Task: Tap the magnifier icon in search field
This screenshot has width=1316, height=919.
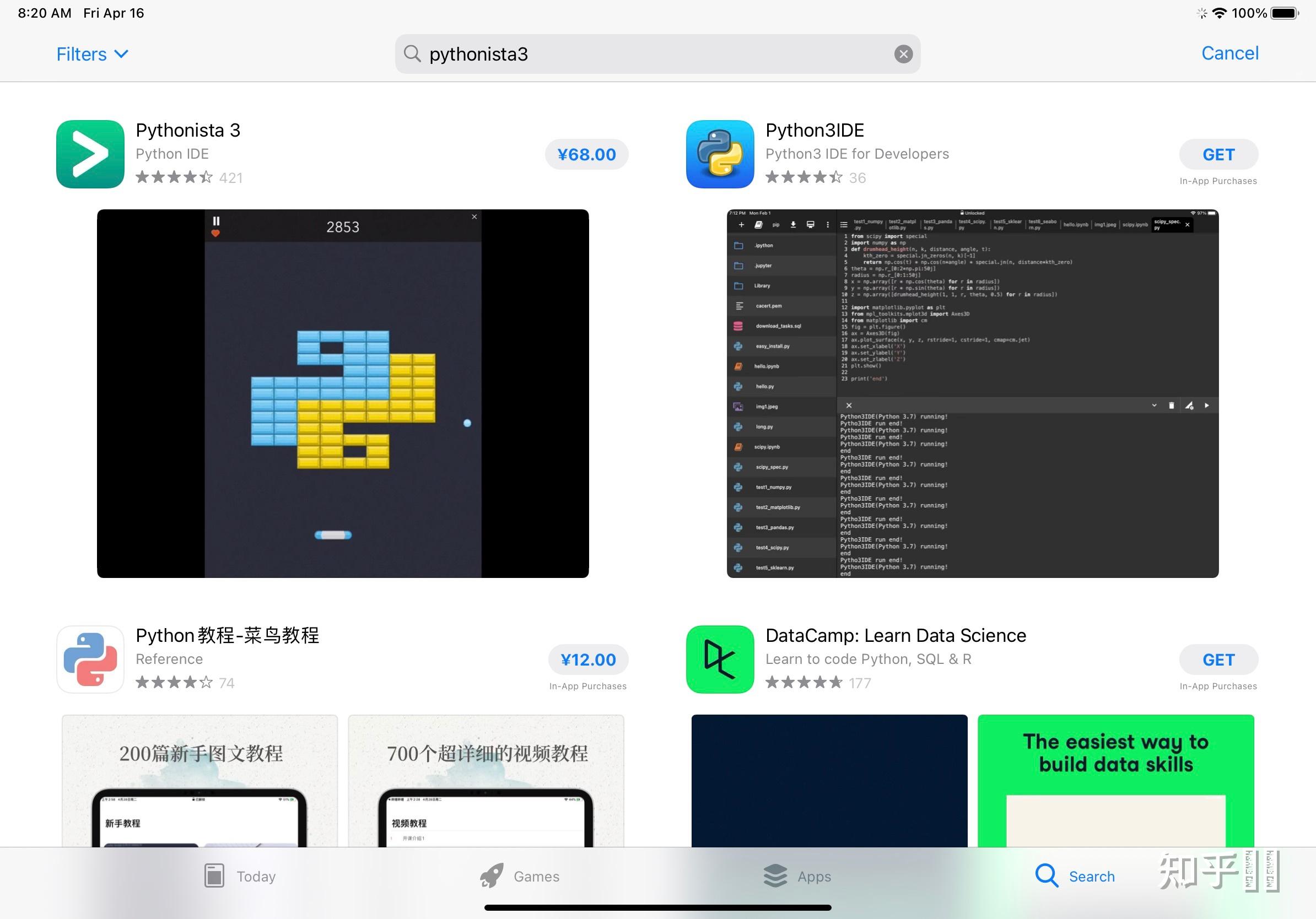Action: [412, 54]
